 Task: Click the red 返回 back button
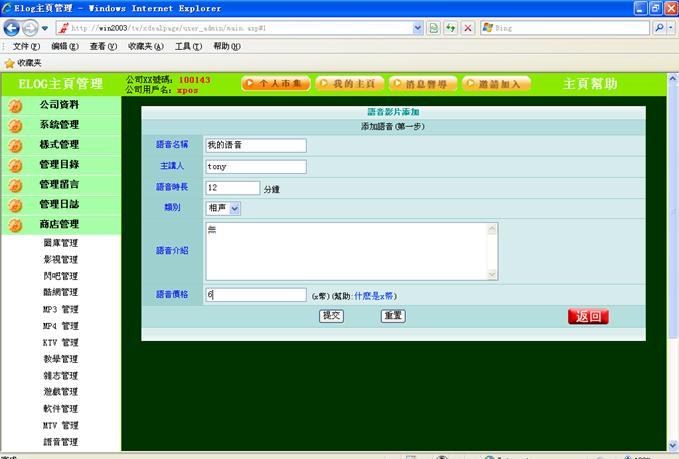pyautogui.click(x=588, y=317)
